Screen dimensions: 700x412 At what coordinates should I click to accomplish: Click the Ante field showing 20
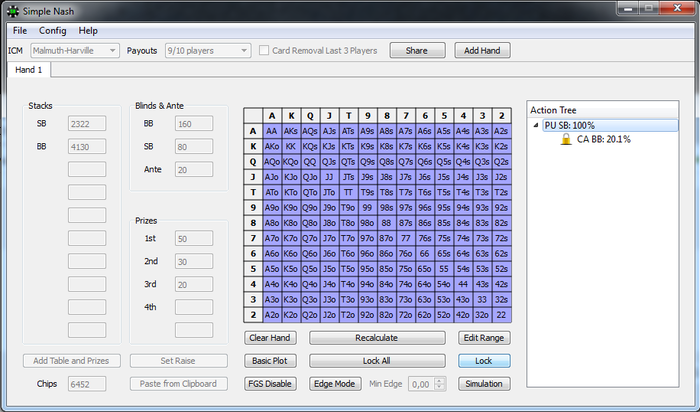[194, 170]
